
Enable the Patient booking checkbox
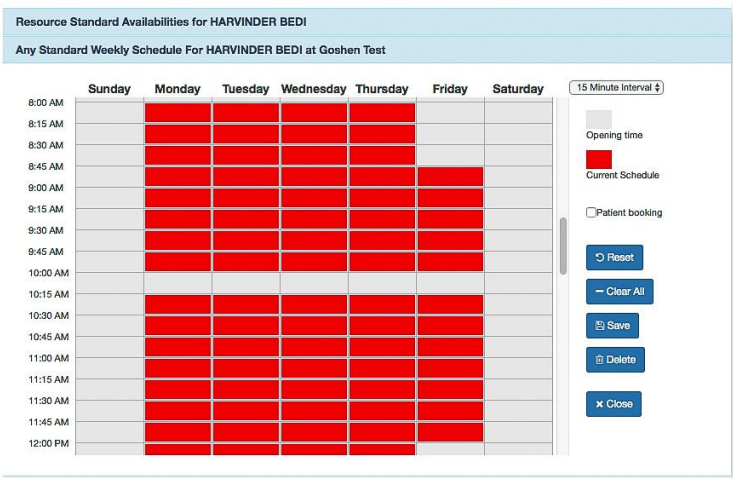click(591, 213)
